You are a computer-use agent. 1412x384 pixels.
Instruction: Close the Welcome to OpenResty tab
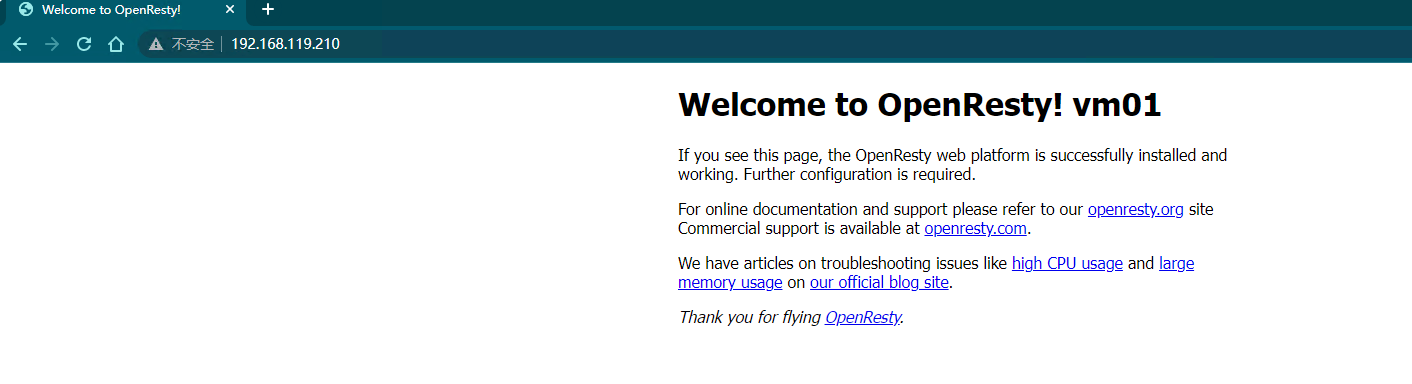(x=230, y=10)
